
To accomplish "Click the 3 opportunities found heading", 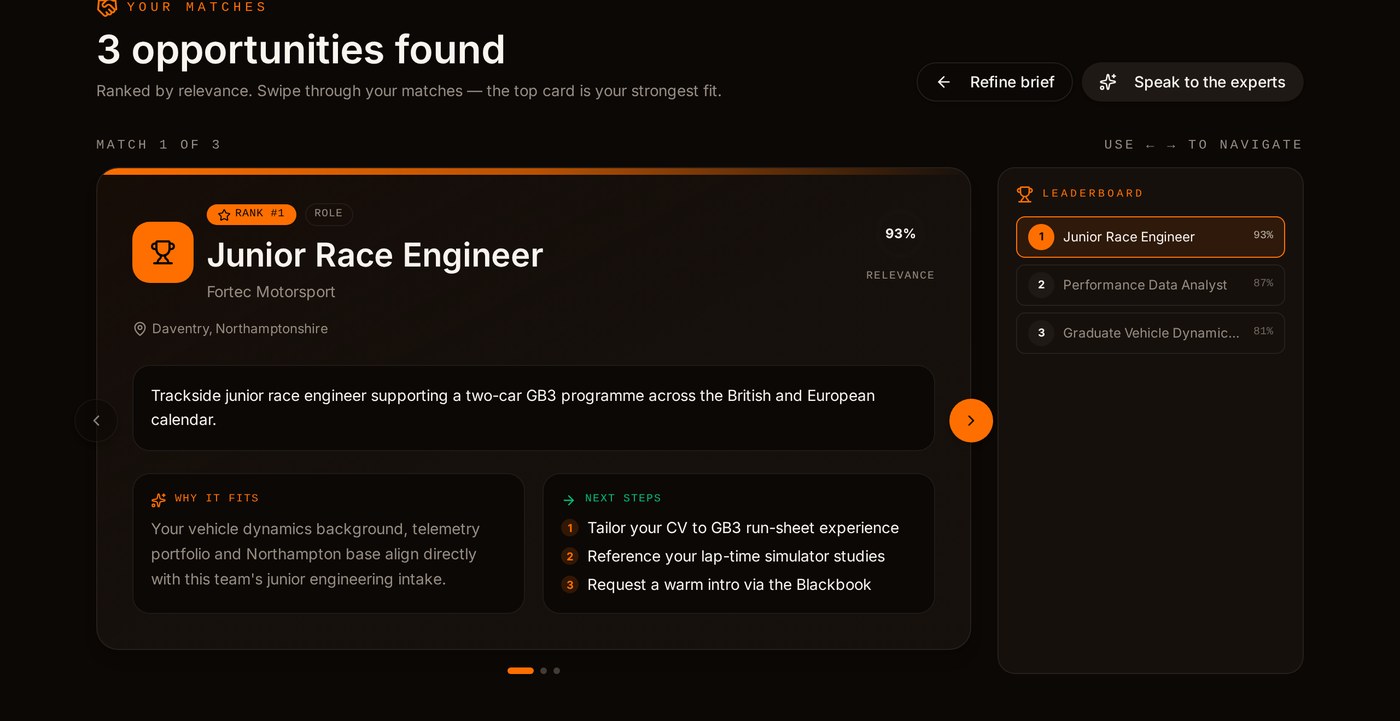I will click(301, 50).
